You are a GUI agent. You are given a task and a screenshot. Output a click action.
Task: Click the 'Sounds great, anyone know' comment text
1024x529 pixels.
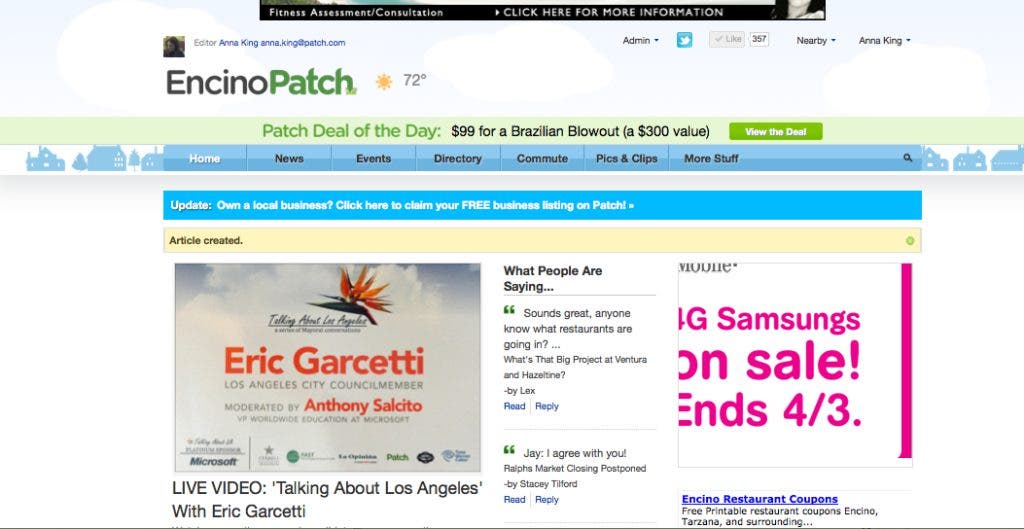pyautogui.click(x=568, y=329)
